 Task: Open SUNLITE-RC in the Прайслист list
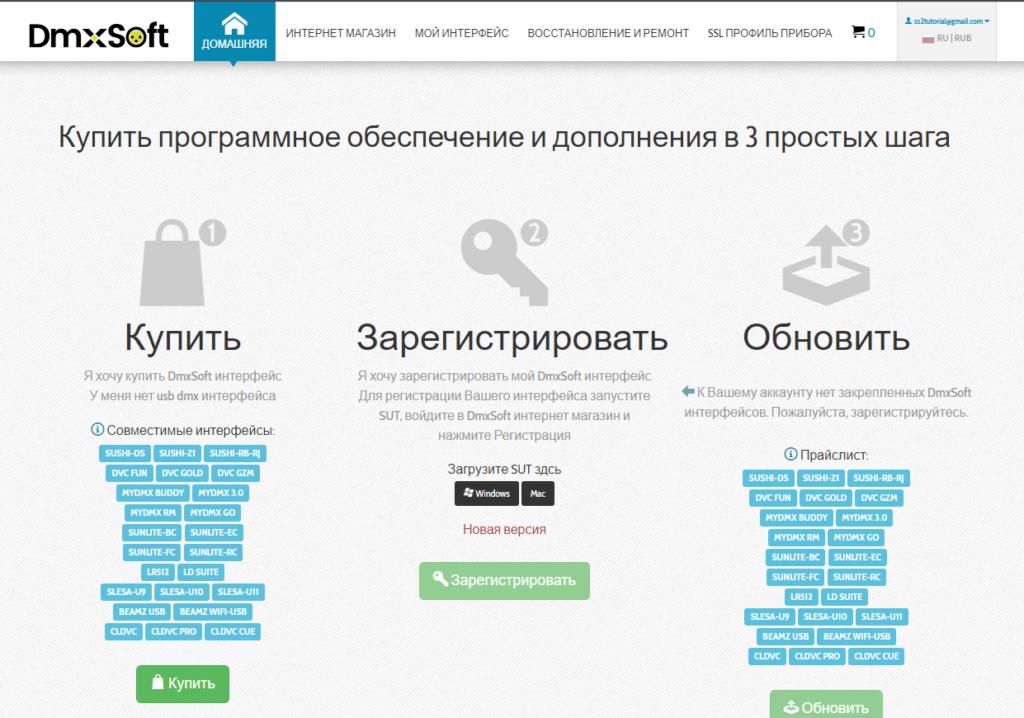click(x=857, y=577)
